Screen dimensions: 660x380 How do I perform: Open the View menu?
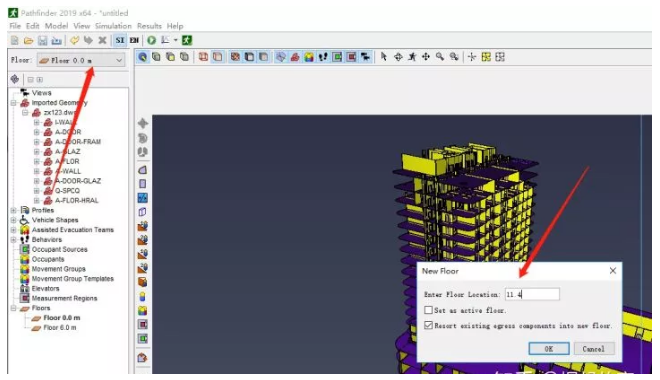(x=82, y=26)
